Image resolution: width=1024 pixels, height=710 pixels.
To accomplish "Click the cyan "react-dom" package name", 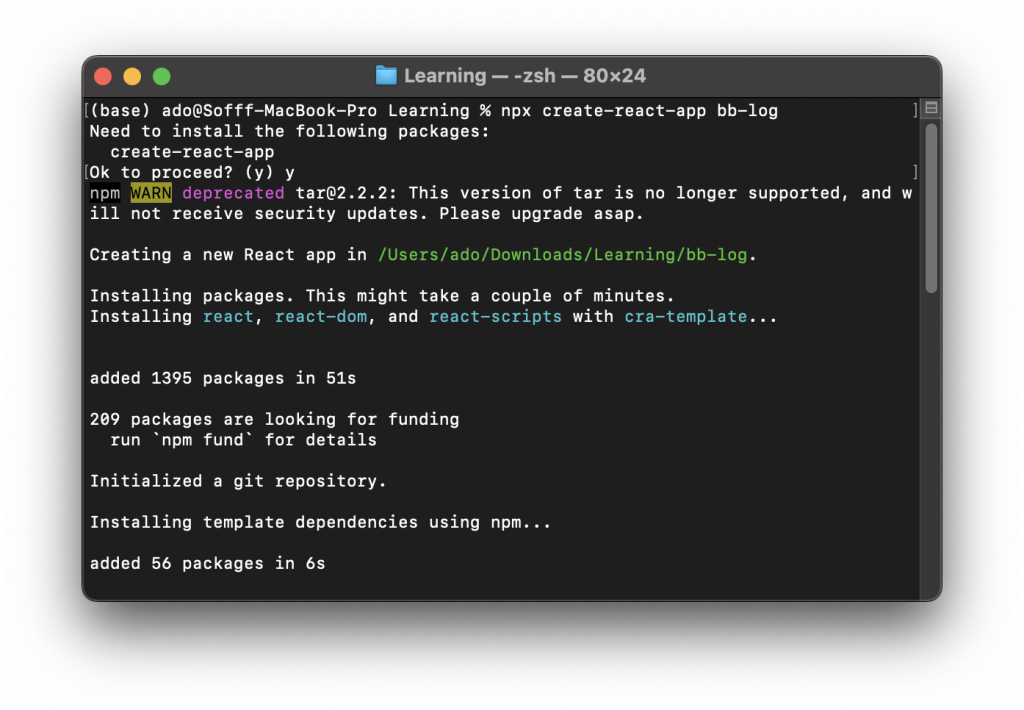I will (321, 317).
